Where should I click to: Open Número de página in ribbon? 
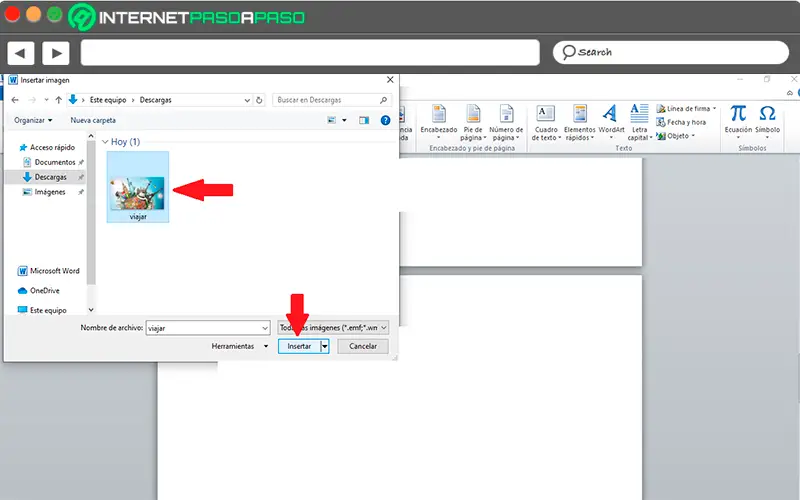[506, 122]
